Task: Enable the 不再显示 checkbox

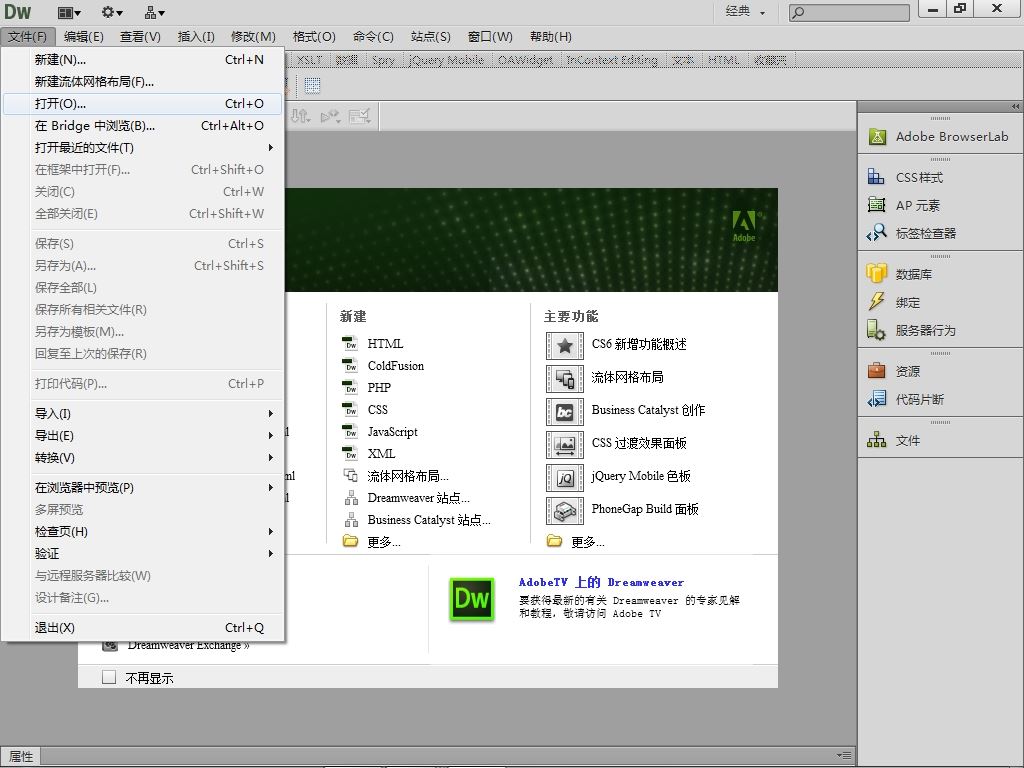Action: tap(109, 678)
